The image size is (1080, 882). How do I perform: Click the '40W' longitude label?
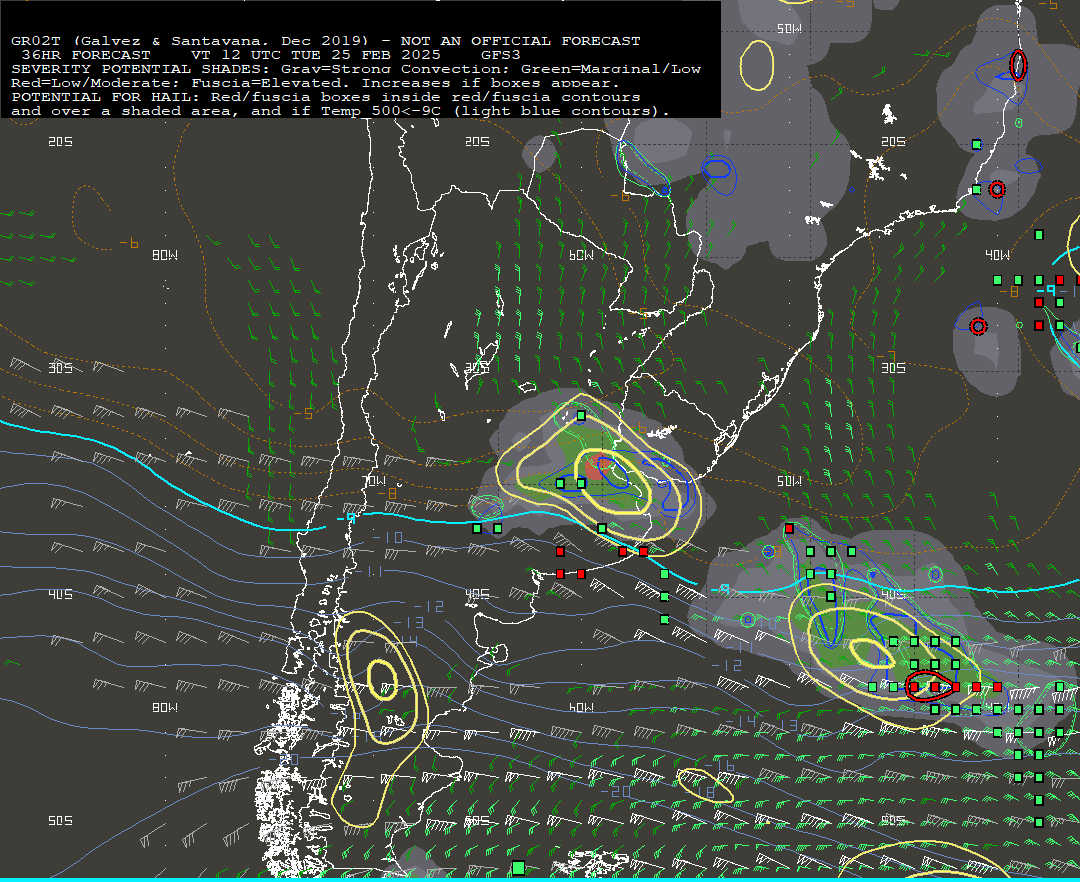(x=997, y=255)
